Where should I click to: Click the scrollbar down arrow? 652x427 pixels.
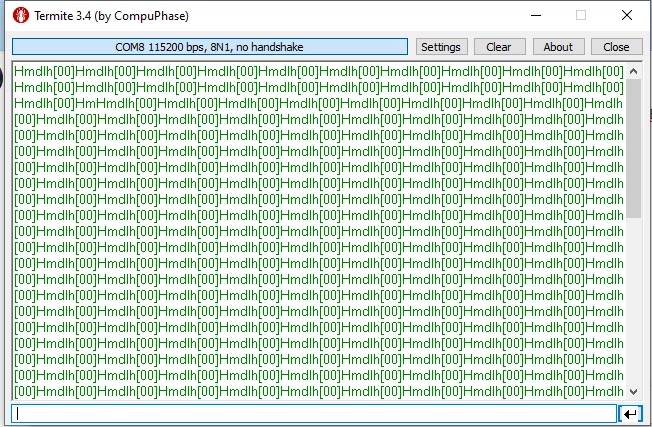pyautogui.click(x=634, y=391)
